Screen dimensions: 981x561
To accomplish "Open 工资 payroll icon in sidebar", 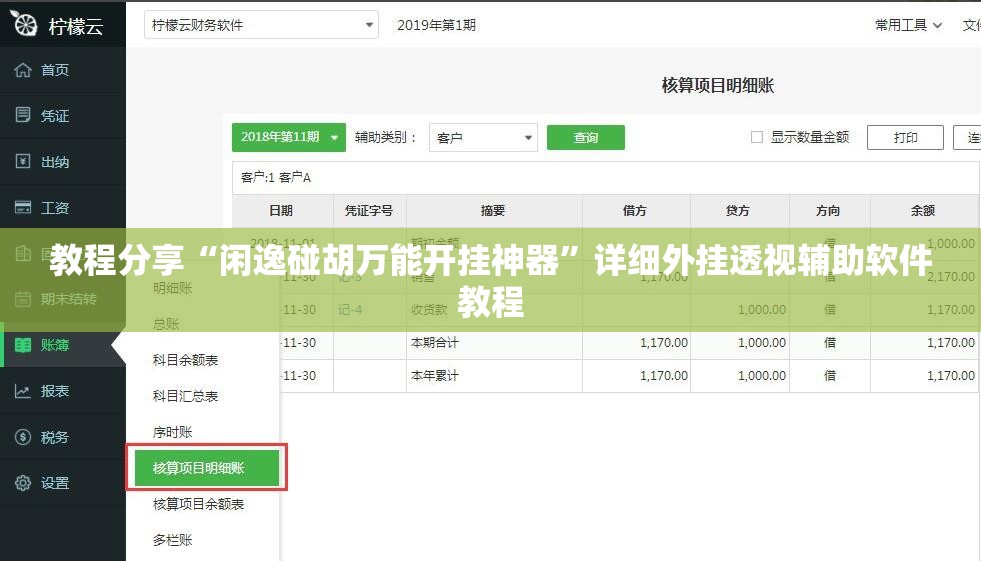I will [x=23, y=207].
